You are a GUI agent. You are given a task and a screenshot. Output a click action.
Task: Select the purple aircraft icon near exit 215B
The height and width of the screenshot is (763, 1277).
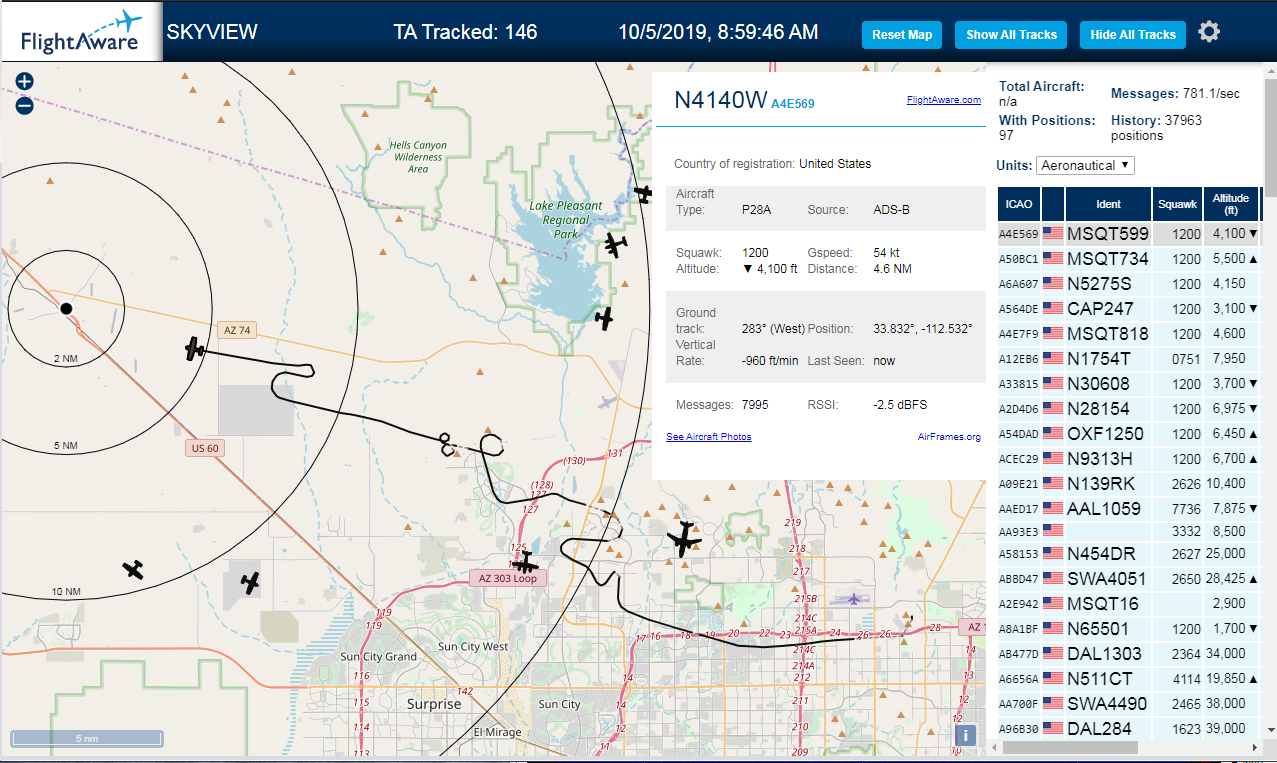tap(853, 599)
